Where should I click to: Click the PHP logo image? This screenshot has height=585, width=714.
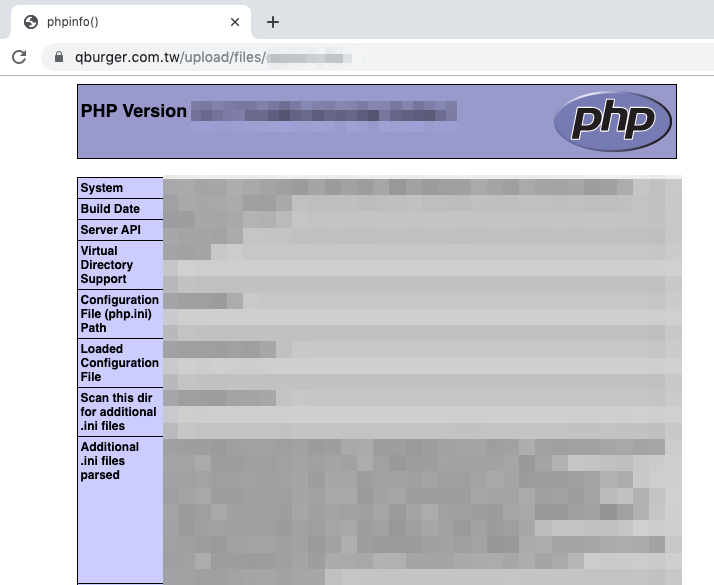(x=612, y=122)
